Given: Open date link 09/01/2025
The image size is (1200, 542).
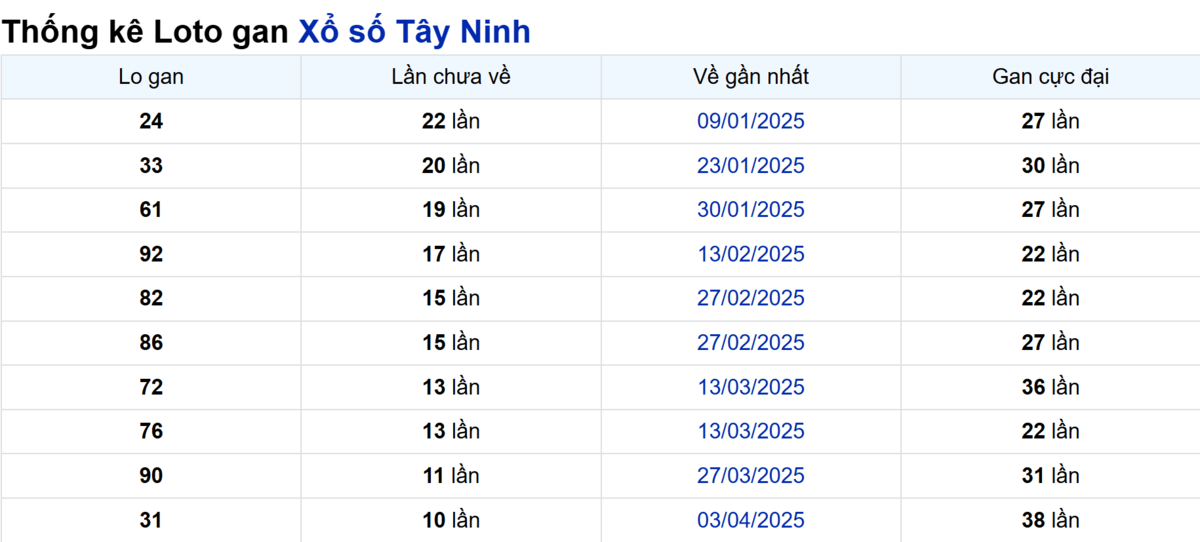Looking at the screenshot, I should click(751, 121).
